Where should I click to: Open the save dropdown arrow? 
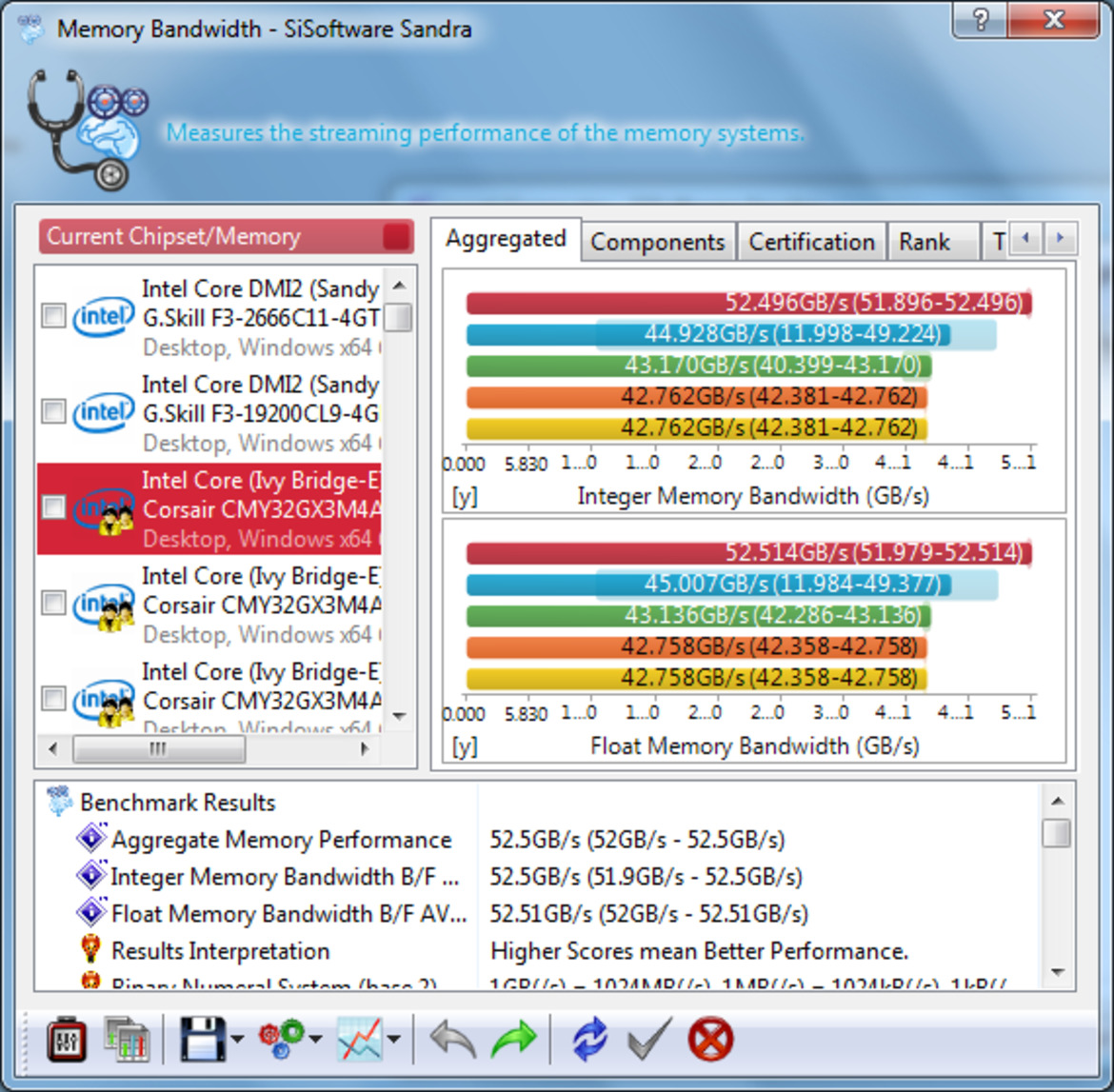[237, 1041]
